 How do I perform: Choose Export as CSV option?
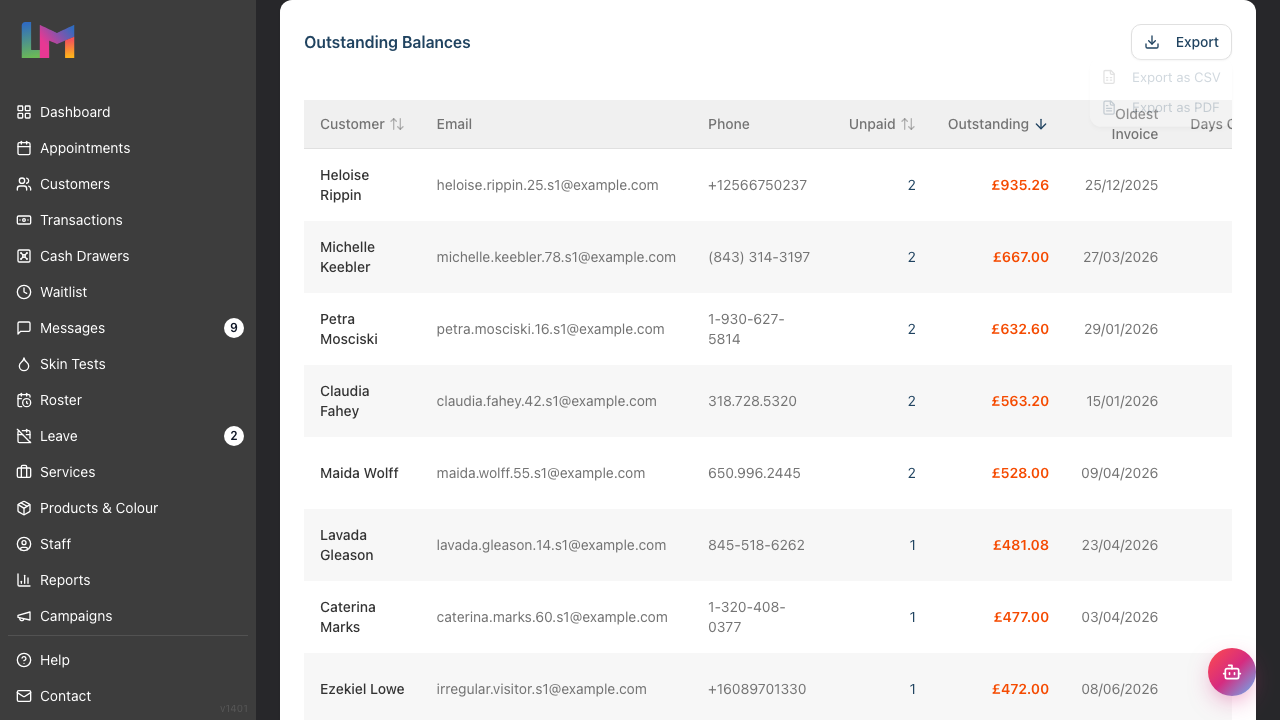(1161, 77)
